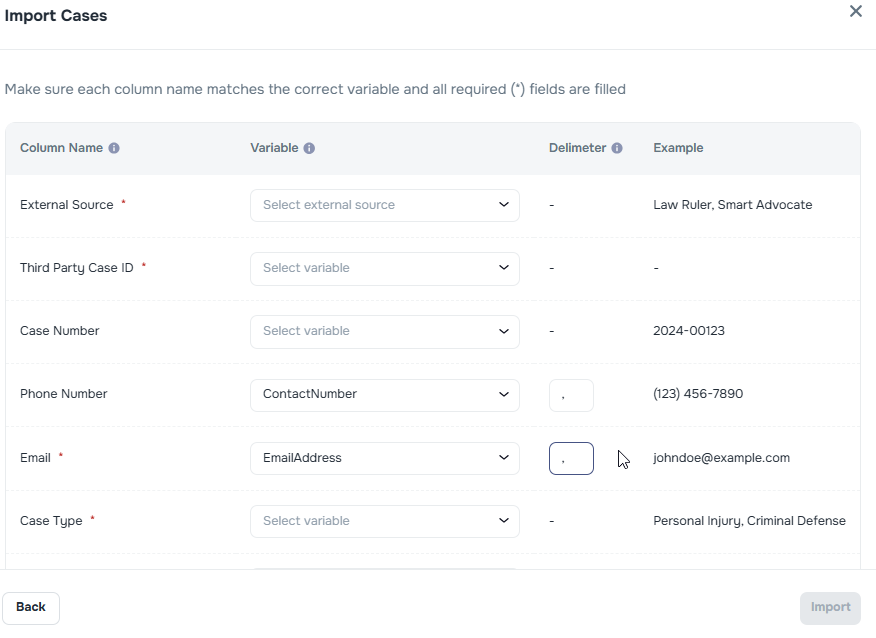Click the Import button
The image size is (876, 638).
click(x=830, y=607)
